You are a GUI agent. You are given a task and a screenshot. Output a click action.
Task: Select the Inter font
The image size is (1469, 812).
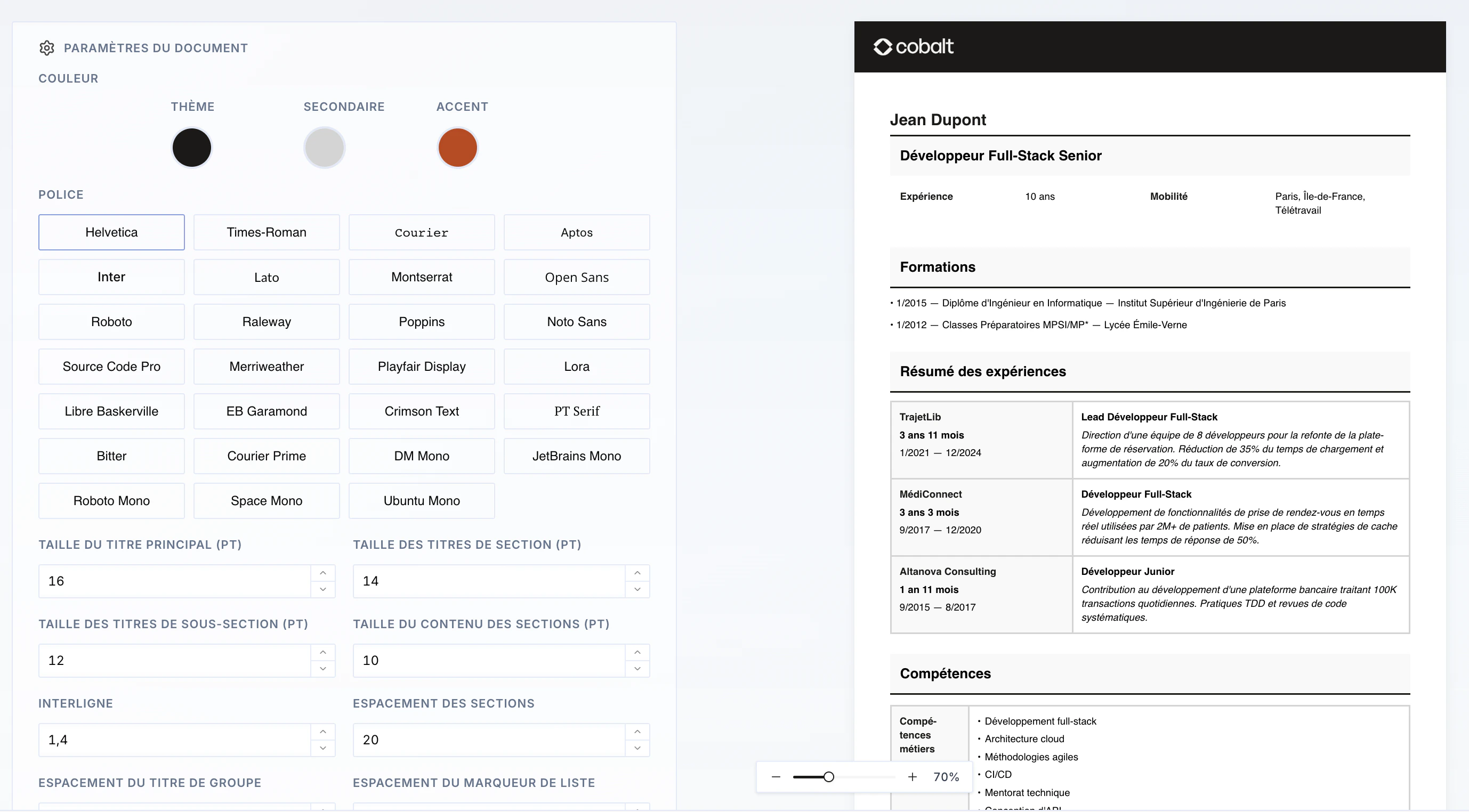click(112, 277)
